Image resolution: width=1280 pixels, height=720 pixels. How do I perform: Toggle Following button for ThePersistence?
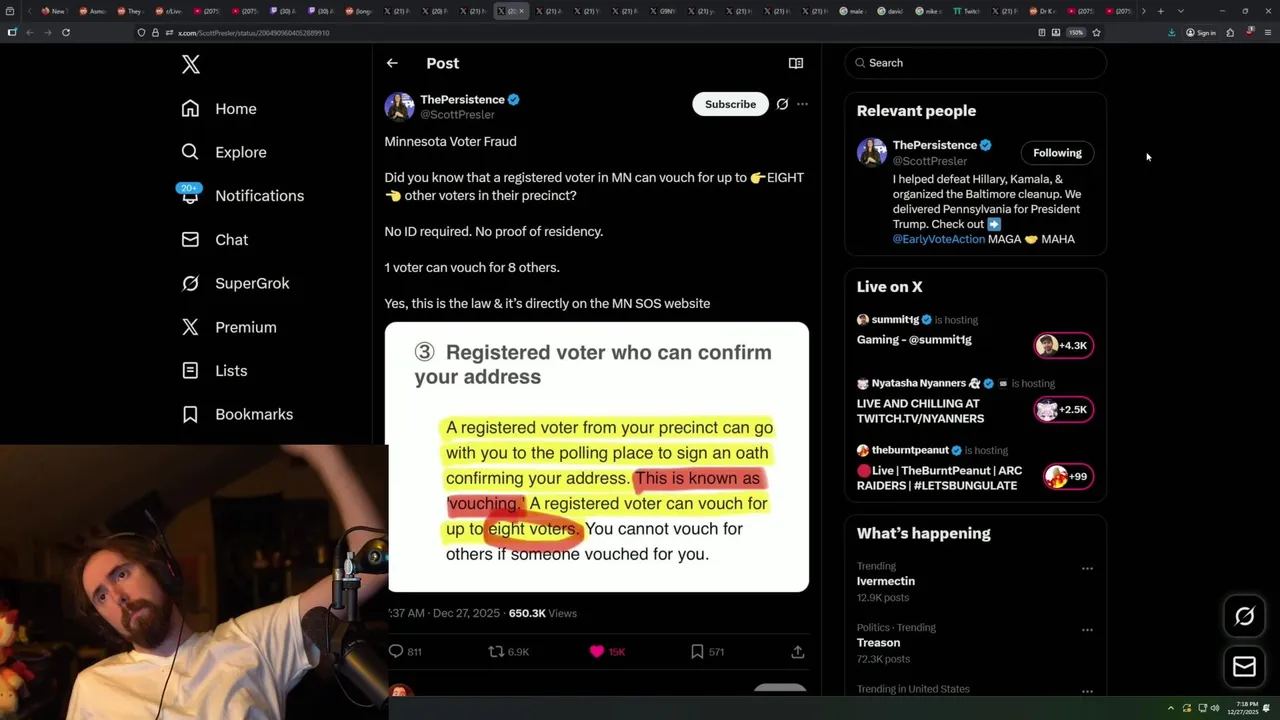tap(1057, 153)
